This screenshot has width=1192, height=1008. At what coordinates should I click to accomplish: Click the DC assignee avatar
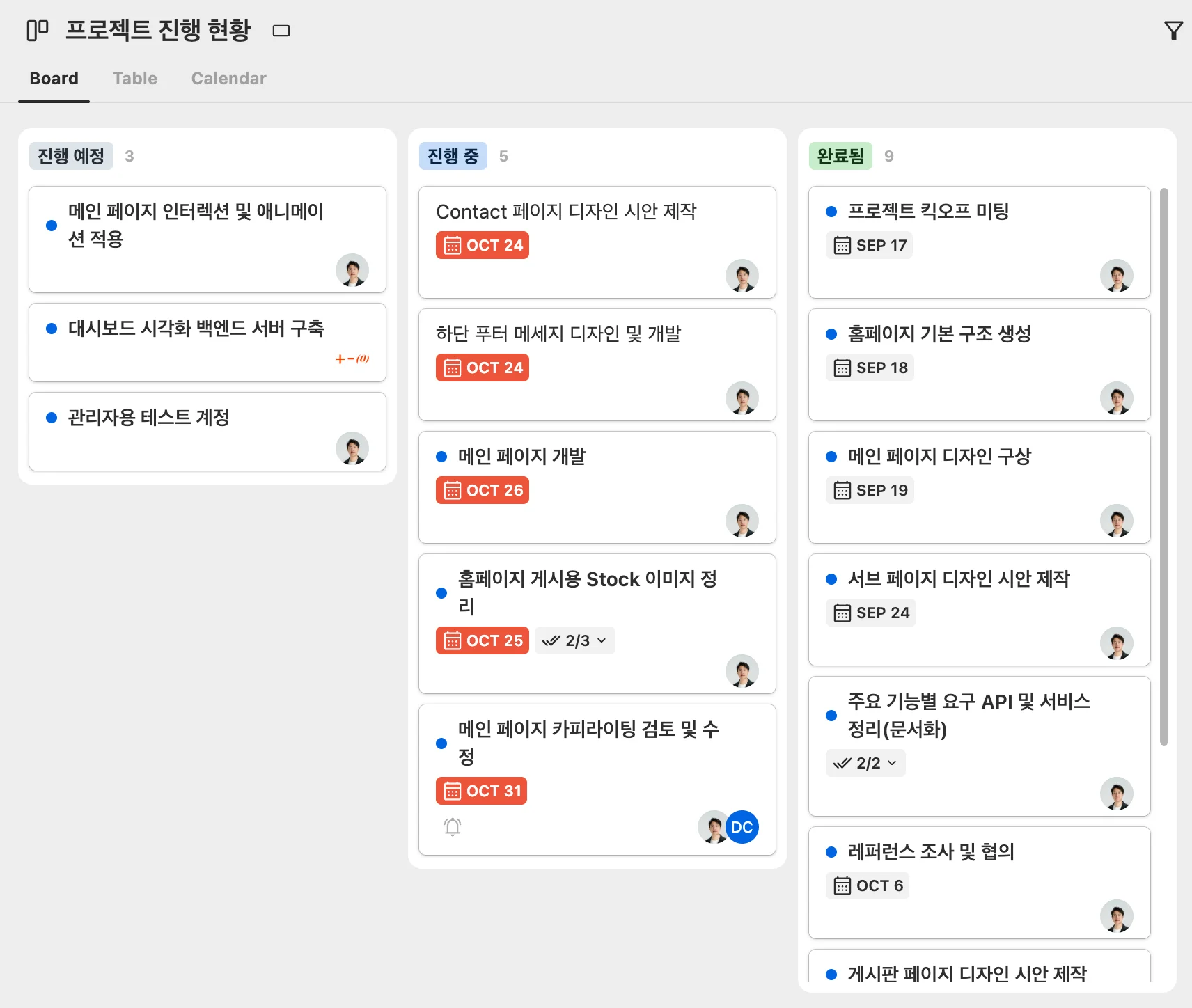pyautogui.click(x=742, y=827)
